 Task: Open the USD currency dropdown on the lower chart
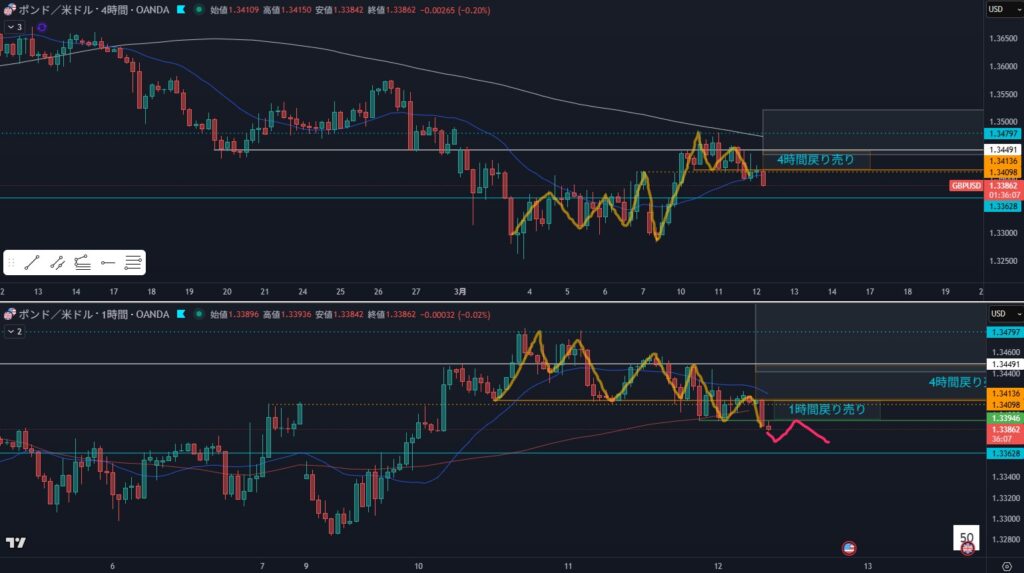pos(1001,313)
